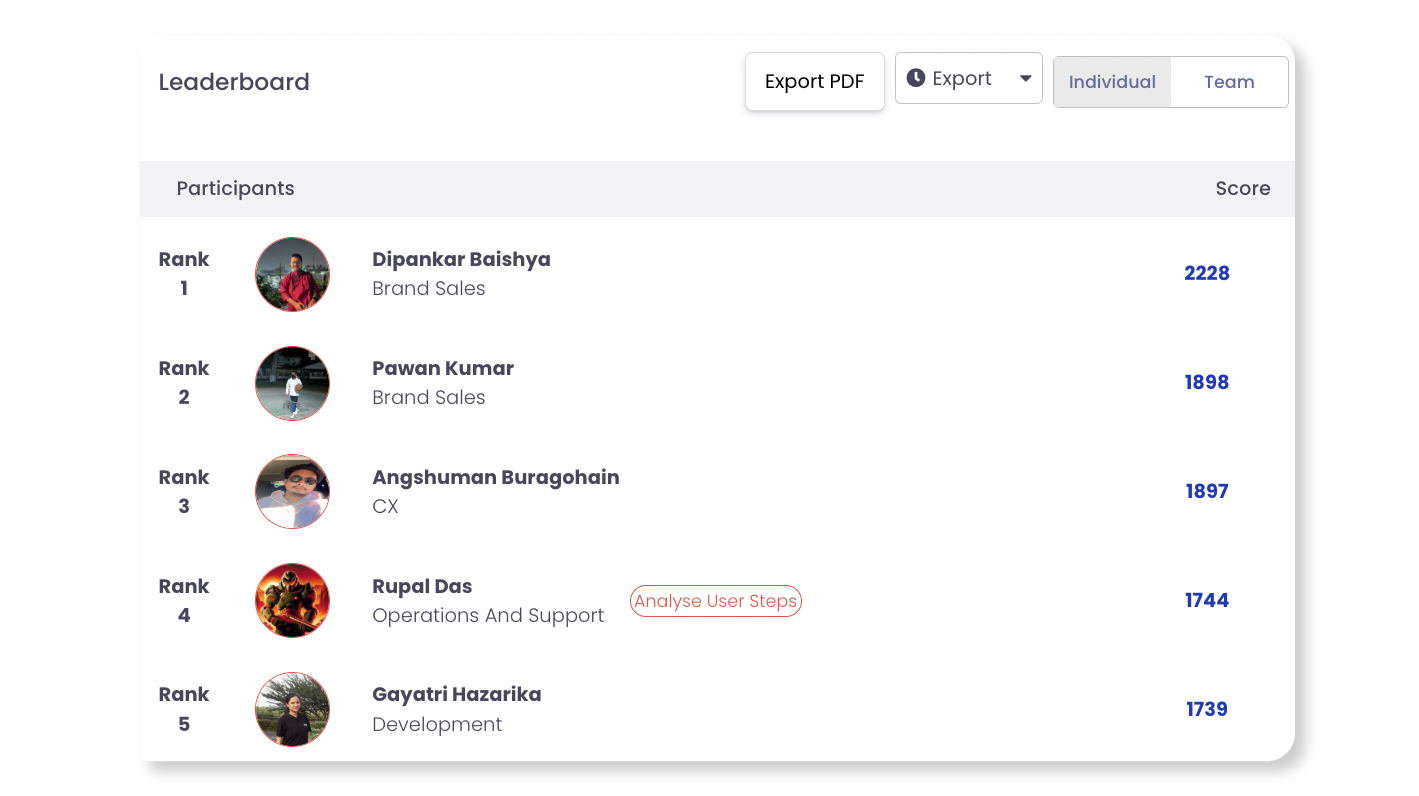The image size is (1419, 796).
Task: View Gayatri Hazarika's profile photo
Action: (292, 709)
